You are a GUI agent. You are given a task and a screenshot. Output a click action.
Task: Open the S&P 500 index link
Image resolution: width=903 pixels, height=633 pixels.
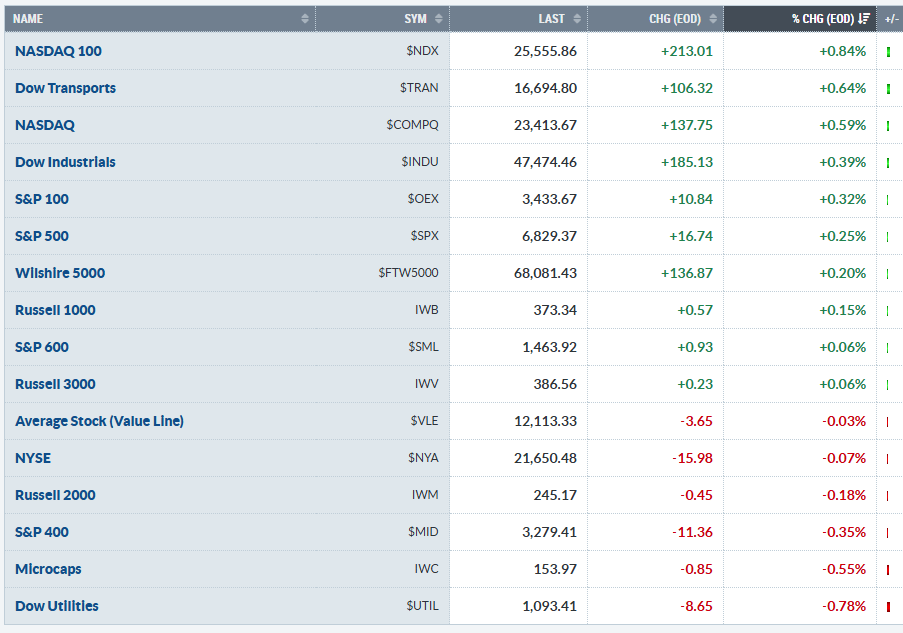point(42,236)
